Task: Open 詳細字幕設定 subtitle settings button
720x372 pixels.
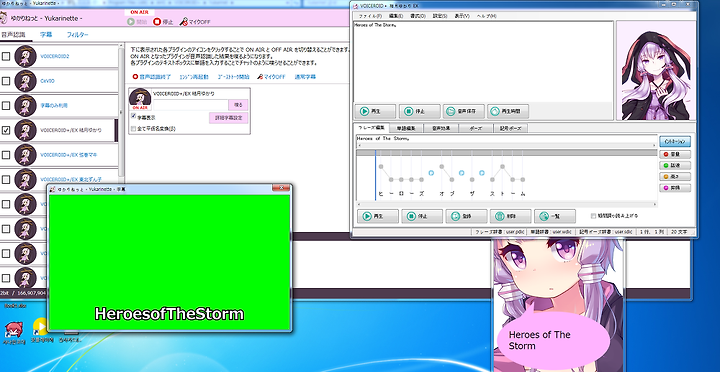Action: tap(229, 118)
